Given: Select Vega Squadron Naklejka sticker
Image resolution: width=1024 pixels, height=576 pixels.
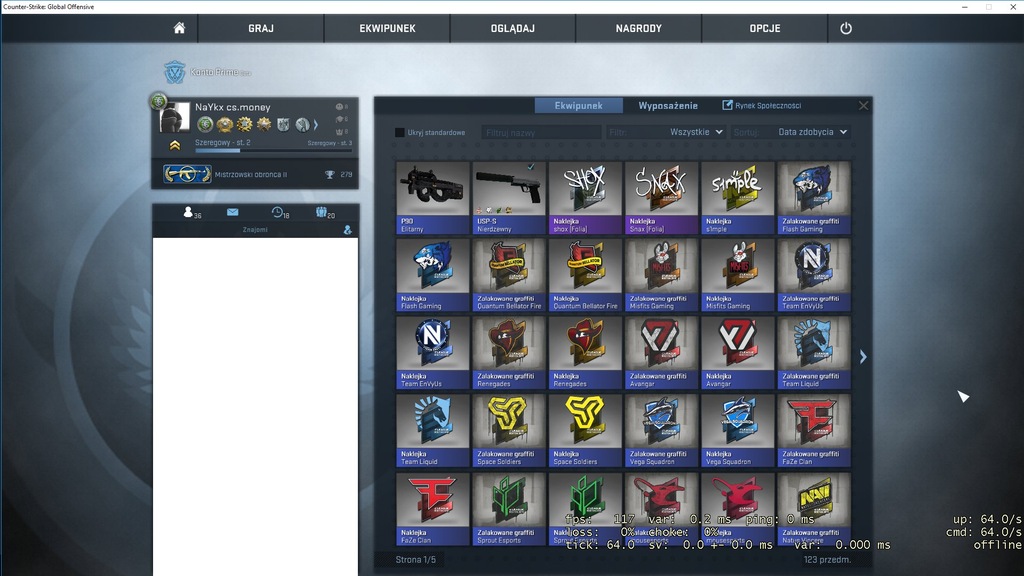Looking at the screenshot, I should [737, 430].
